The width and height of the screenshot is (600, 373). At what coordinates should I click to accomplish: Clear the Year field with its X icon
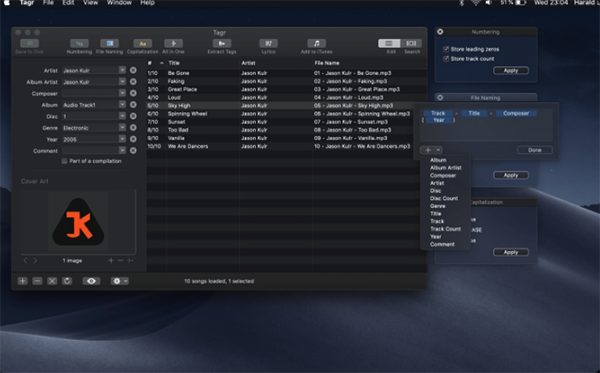[133, 139]
